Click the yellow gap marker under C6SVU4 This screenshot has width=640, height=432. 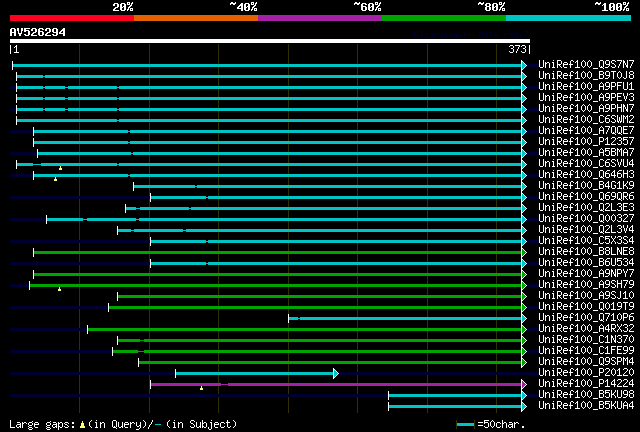pos(60,168)
